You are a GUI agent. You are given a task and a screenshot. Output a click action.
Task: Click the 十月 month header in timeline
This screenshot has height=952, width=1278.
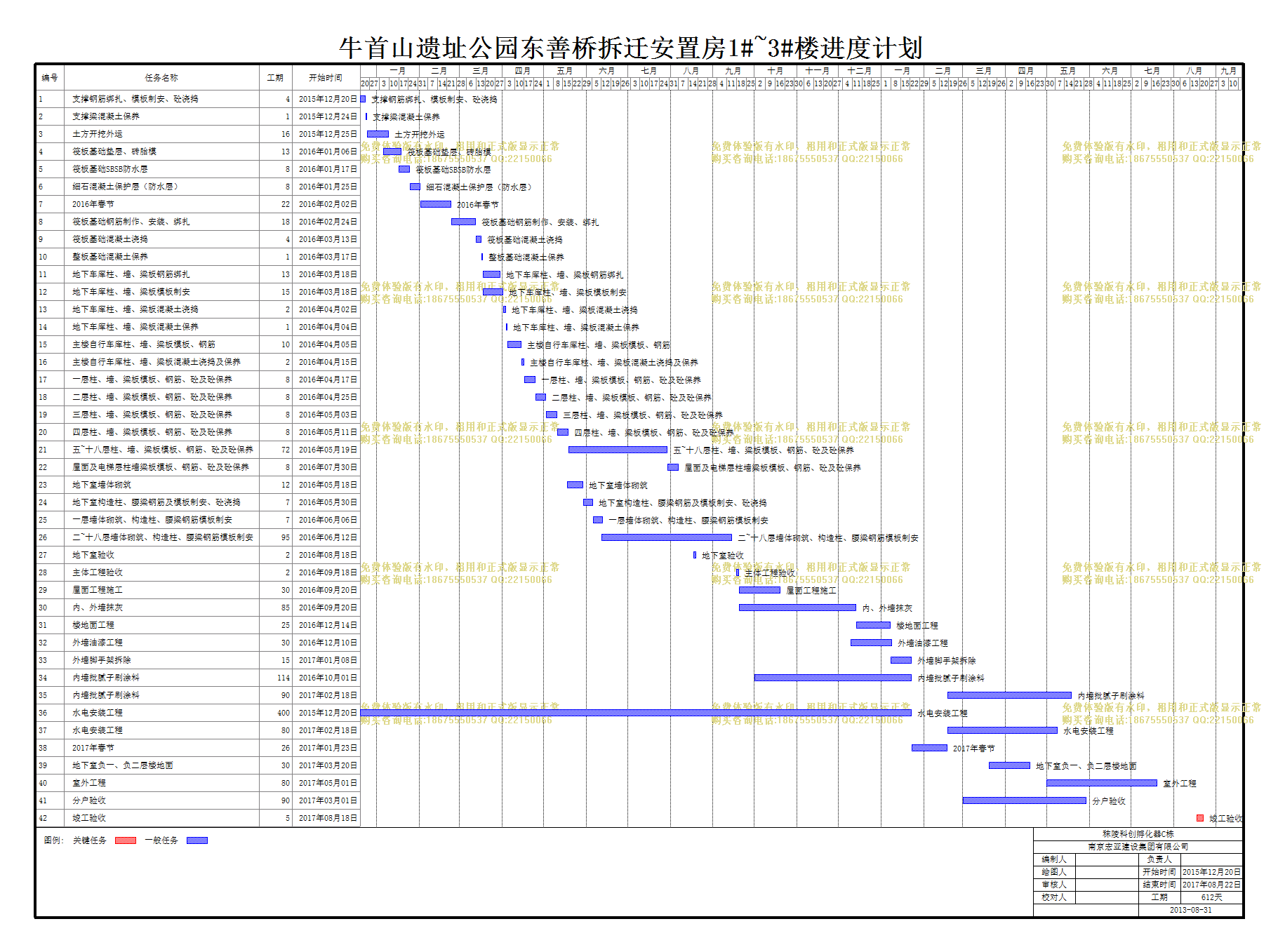[775, 71]
